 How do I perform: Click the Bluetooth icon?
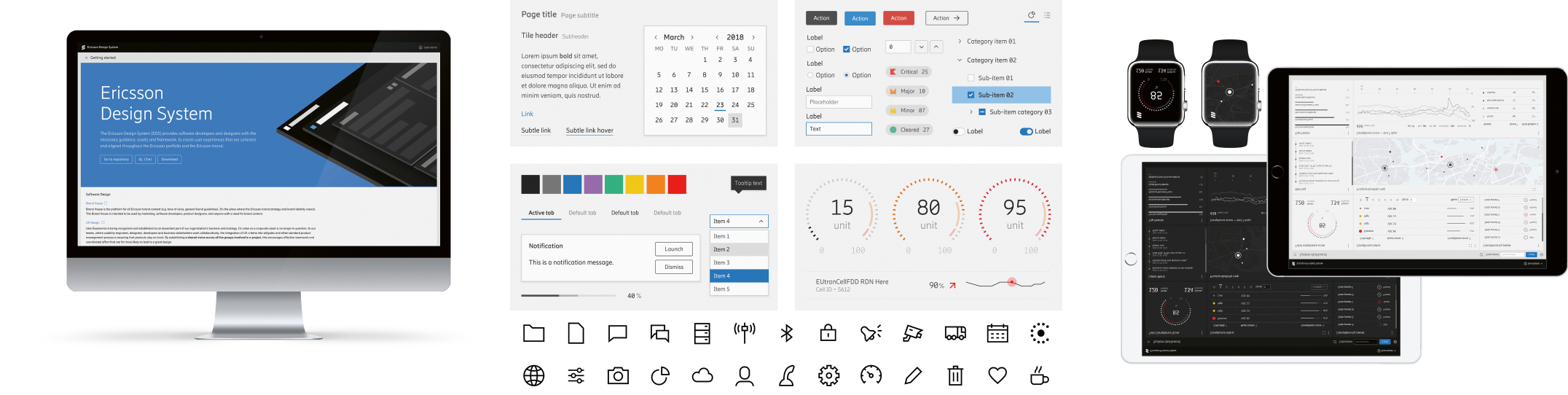[786, 333]
